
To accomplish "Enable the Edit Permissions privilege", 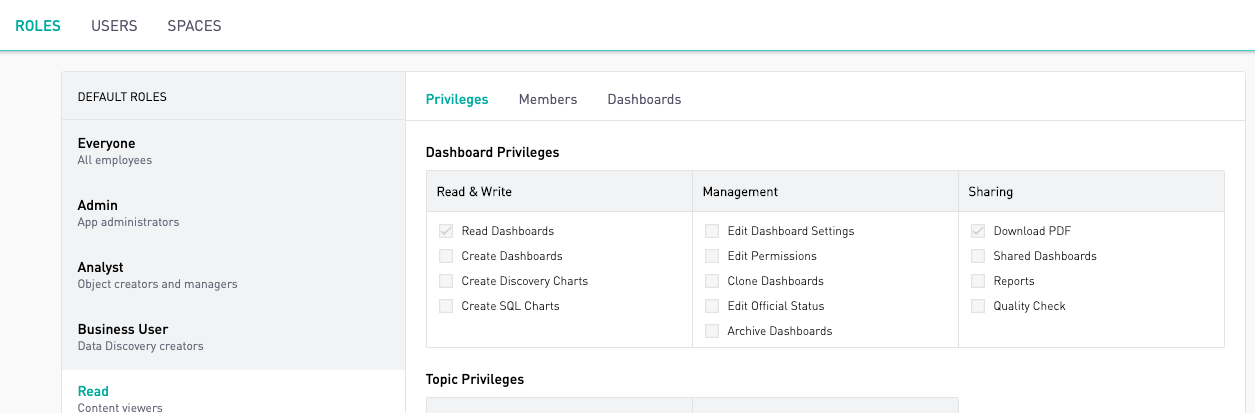I will 712,256.
